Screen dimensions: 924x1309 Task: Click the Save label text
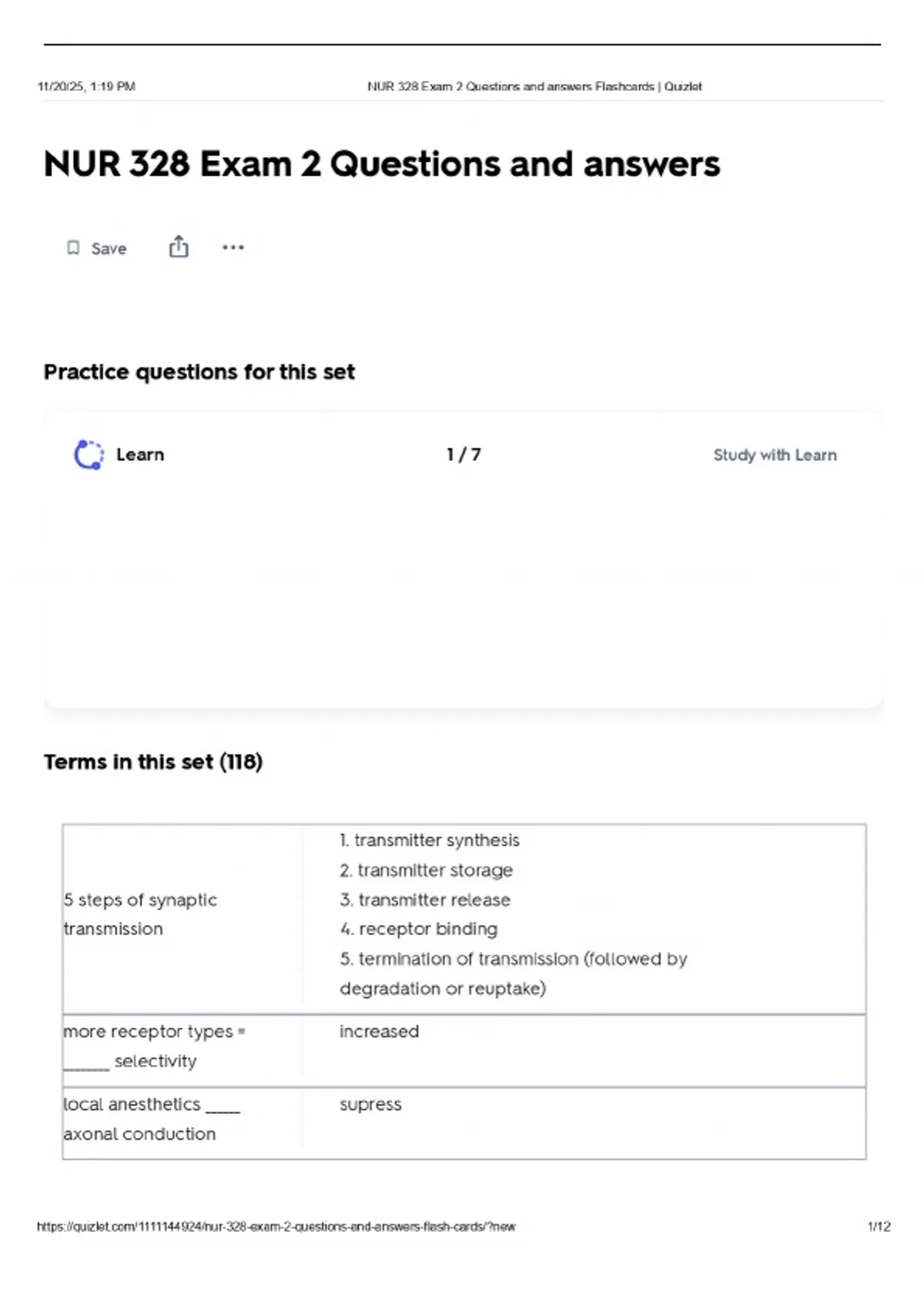coord(109,249)
